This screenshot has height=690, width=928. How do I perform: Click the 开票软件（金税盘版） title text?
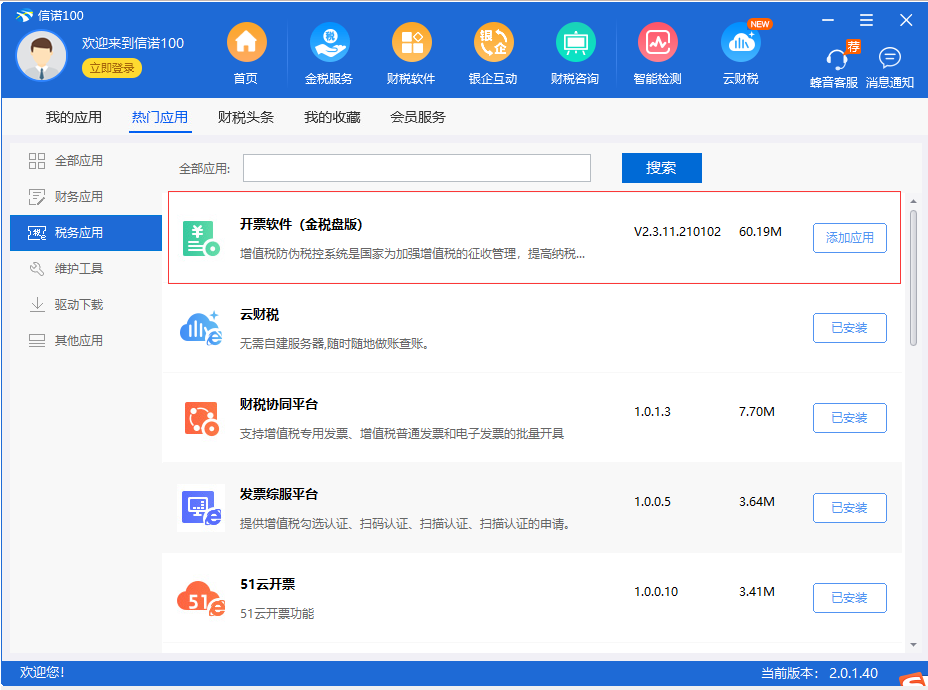point(301,225)
